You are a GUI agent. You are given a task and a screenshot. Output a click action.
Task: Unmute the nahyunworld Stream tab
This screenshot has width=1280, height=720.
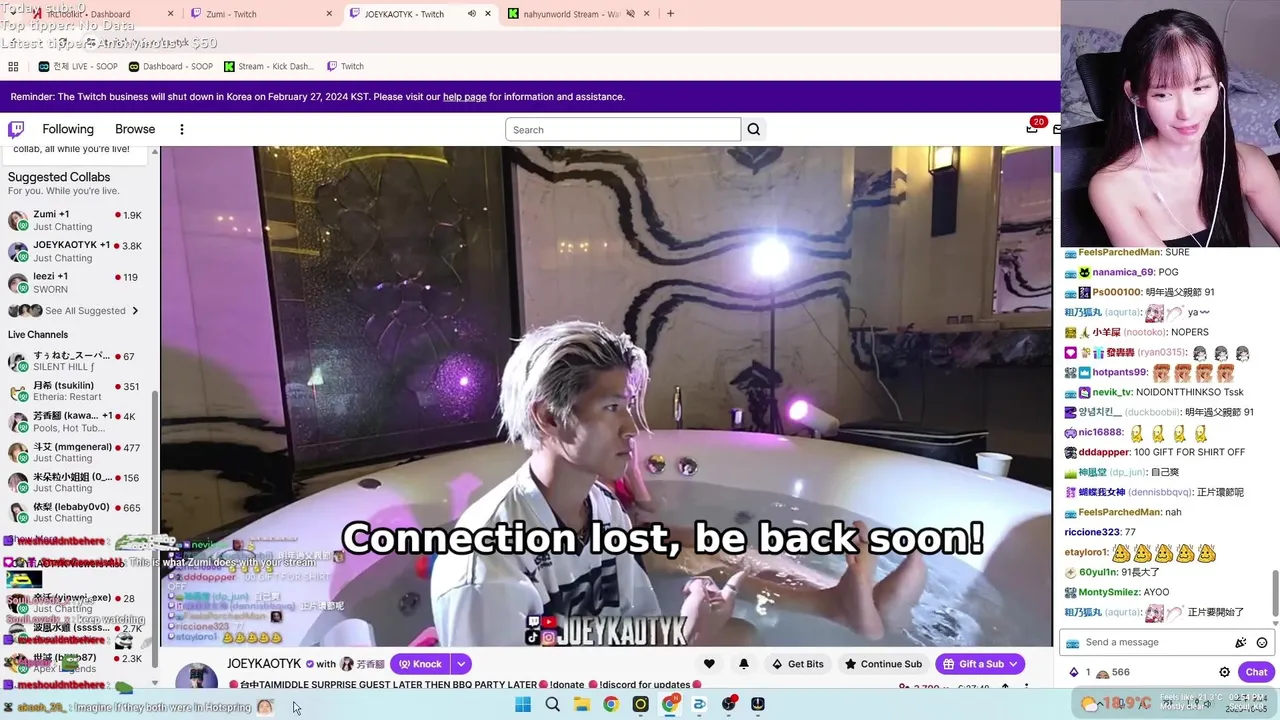point(630,14)
